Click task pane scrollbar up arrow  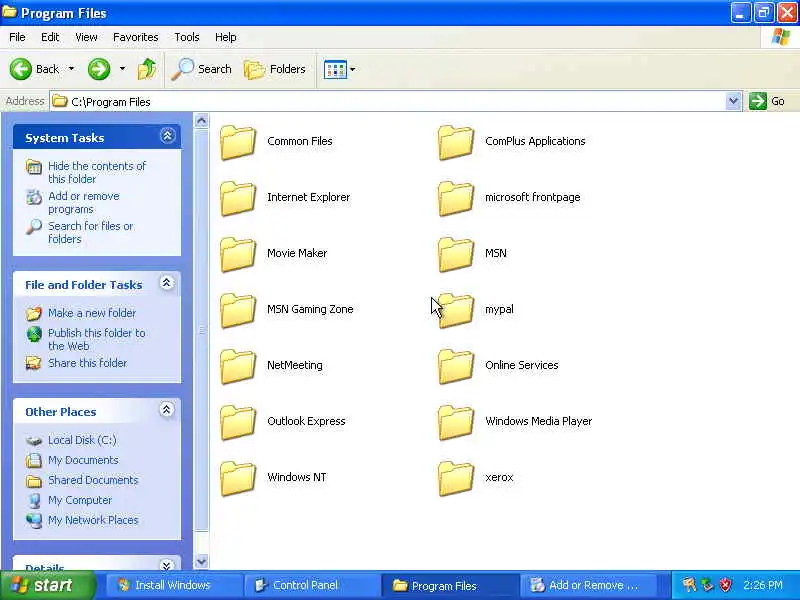(202, 121)
